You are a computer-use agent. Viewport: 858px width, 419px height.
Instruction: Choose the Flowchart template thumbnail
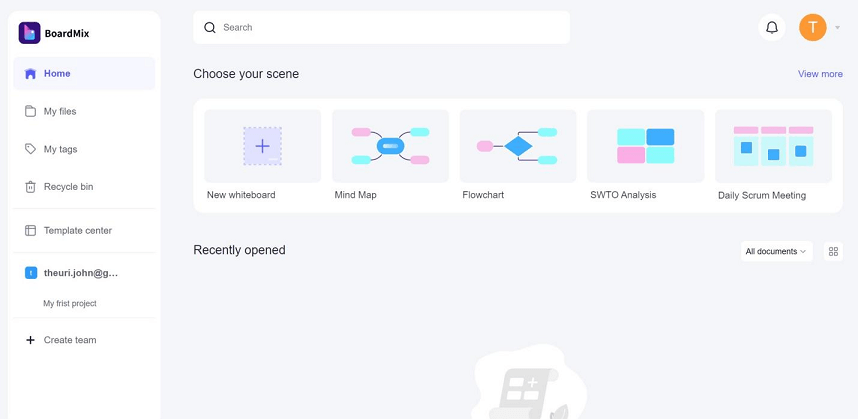[x=518, y=146]
